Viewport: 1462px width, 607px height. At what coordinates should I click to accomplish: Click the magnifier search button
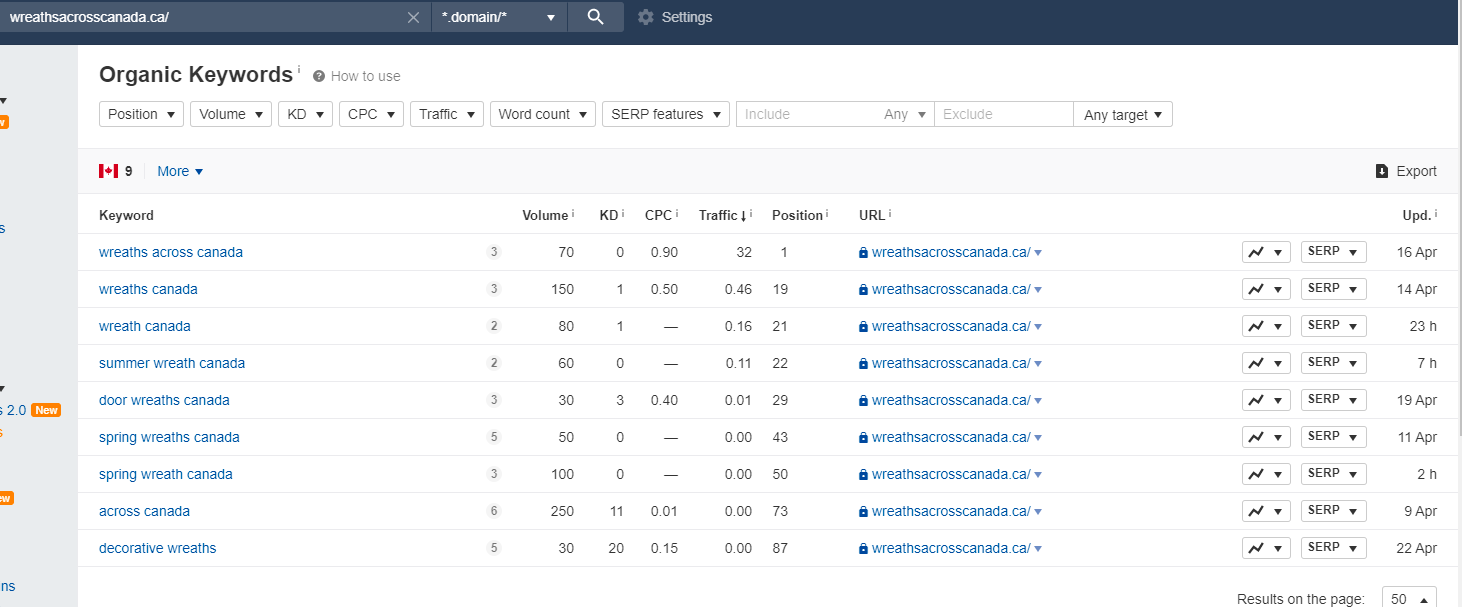(595, 17)
